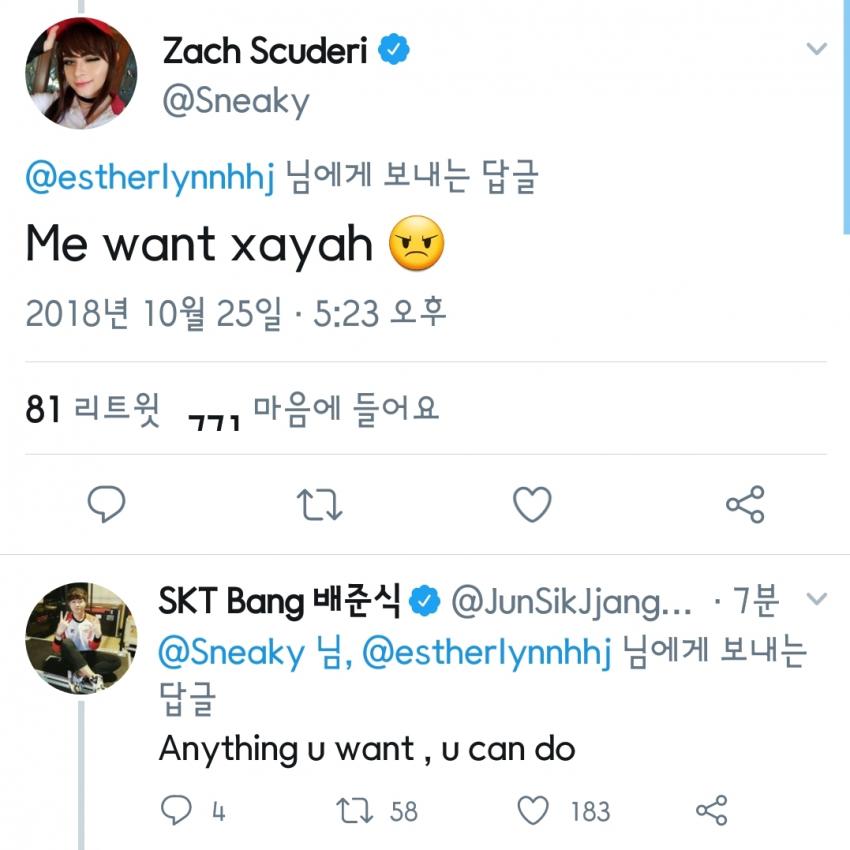Viewport: 850px width, 850px height.
Task: Click the reply icon on SKT Bang's reply
Action: [x=176, y=809]
